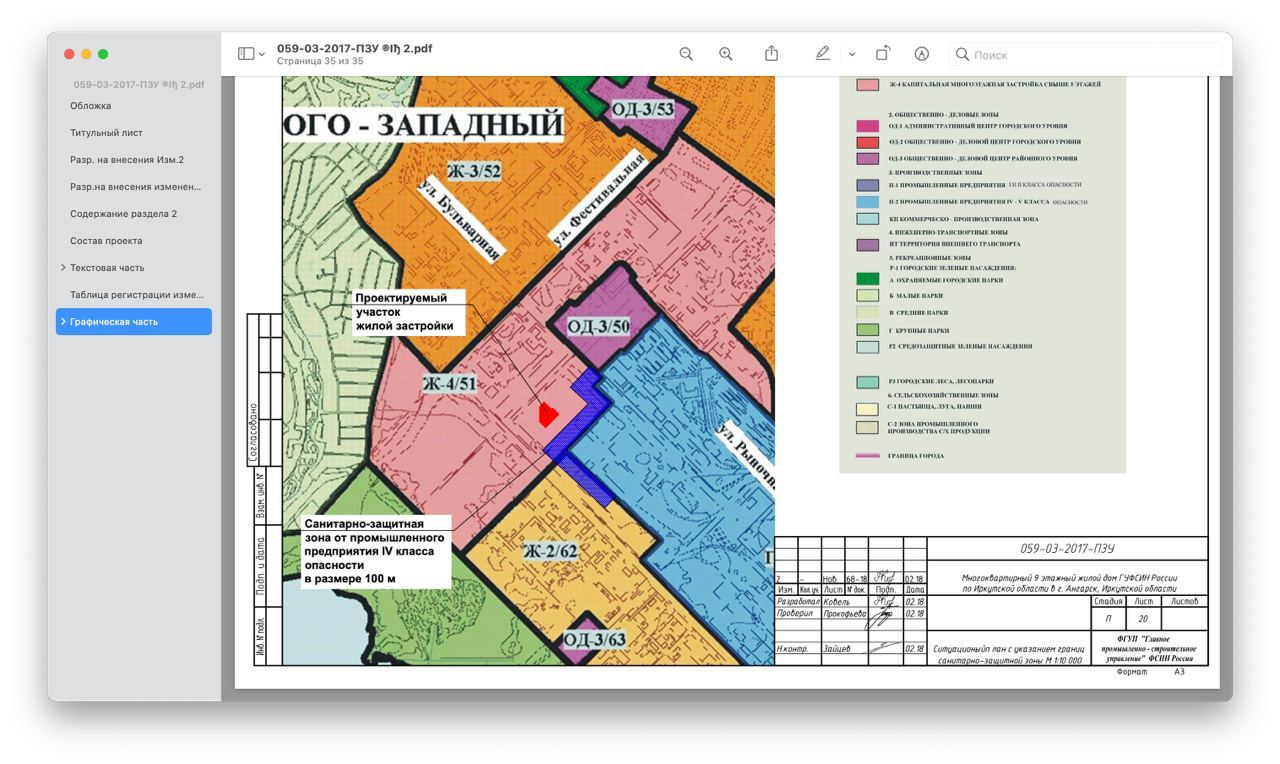The width and height of the screenshot is (1280, 764).
Task: Maximize the window with the green button
Action: [103, 54]
